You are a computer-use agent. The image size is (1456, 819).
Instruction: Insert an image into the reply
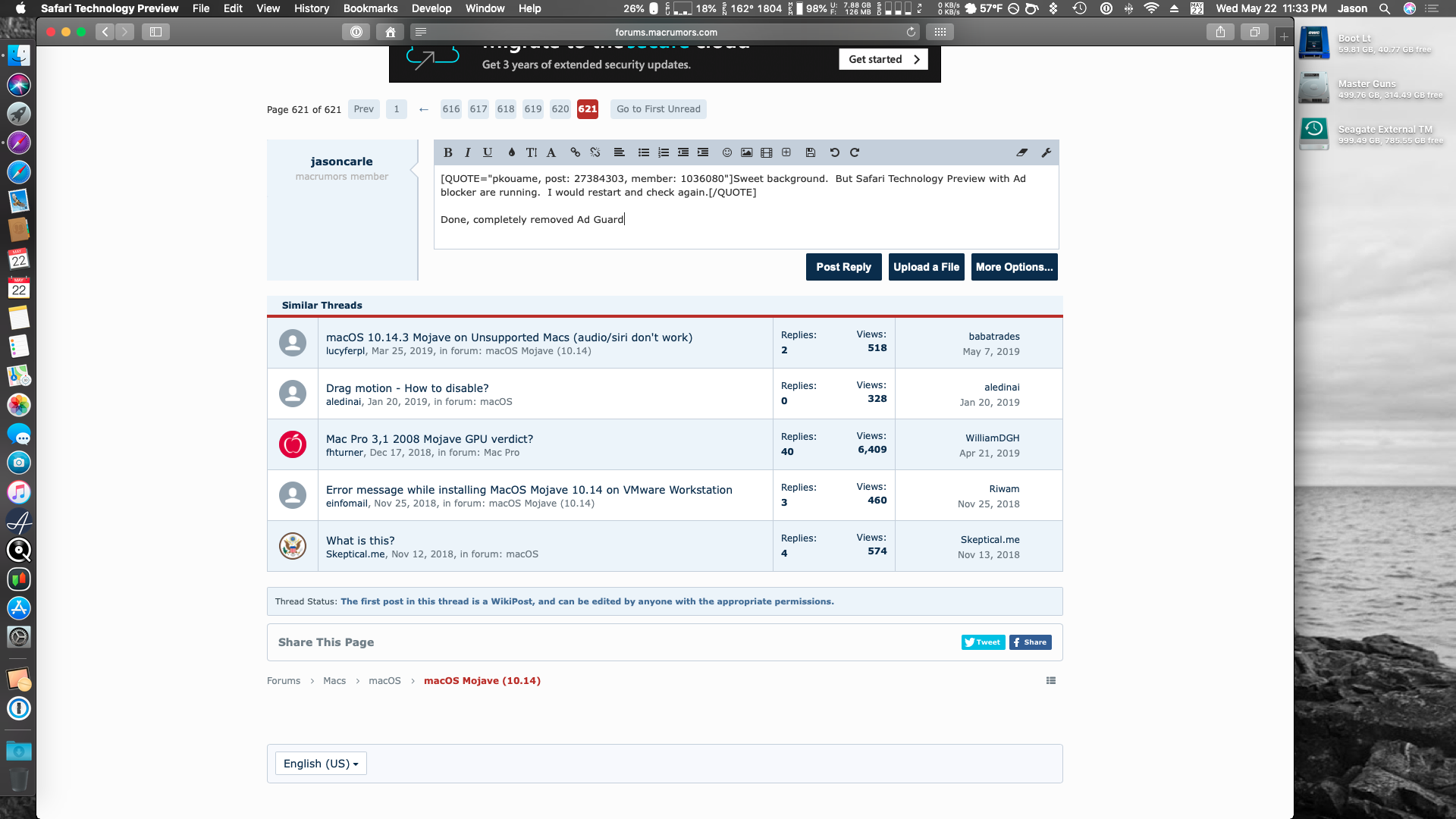pyautogui.click(x=747, y=152)
